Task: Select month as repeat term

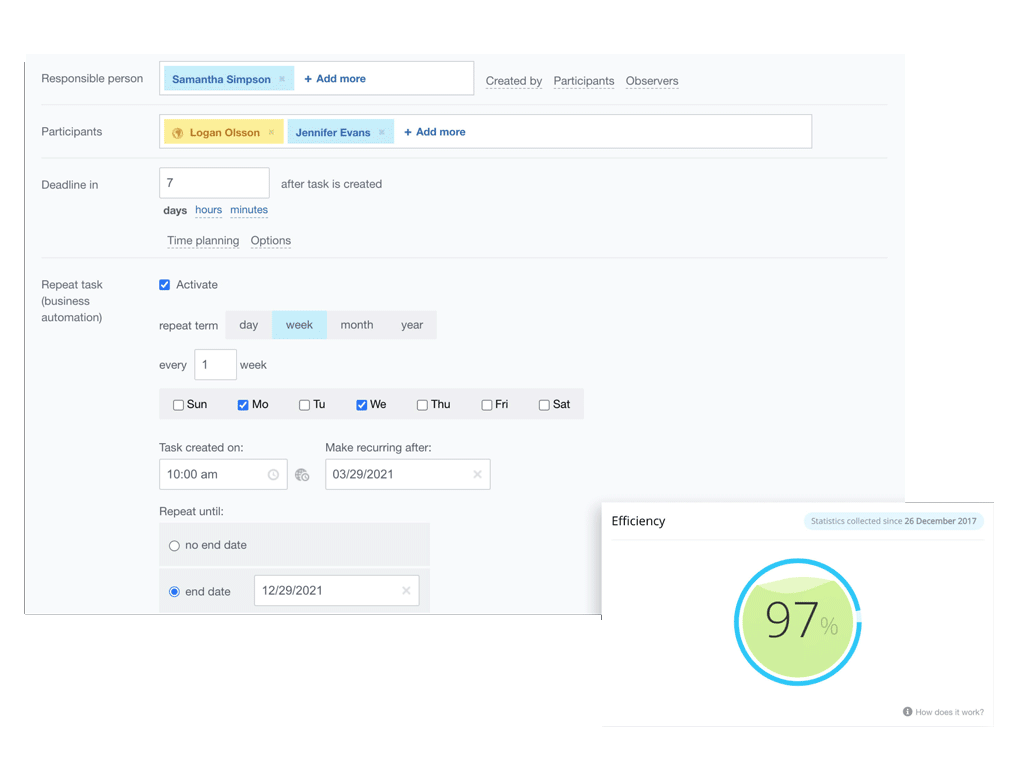Action: click(356, 325)
